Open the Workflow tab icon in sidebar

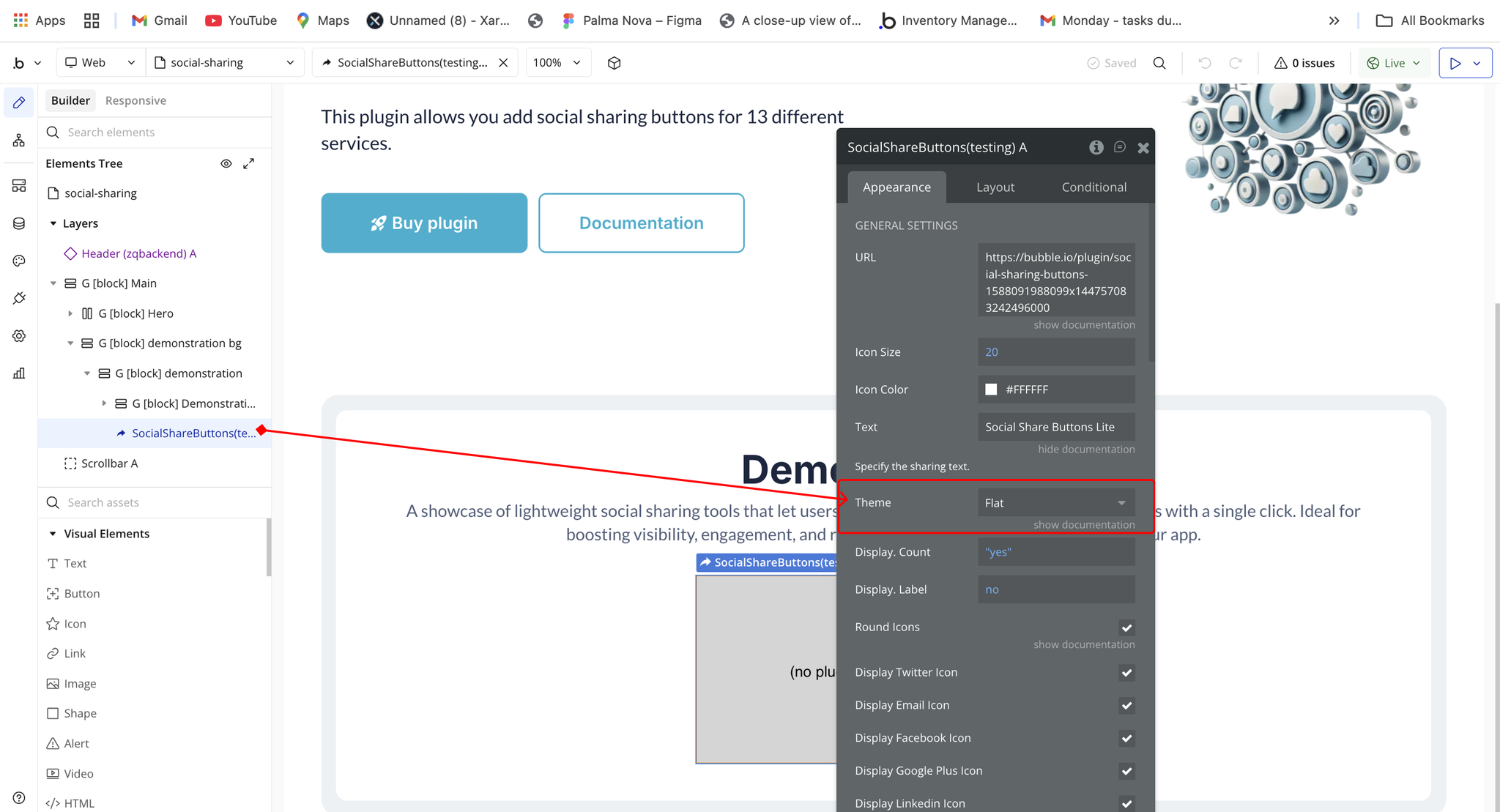point(19,140)
